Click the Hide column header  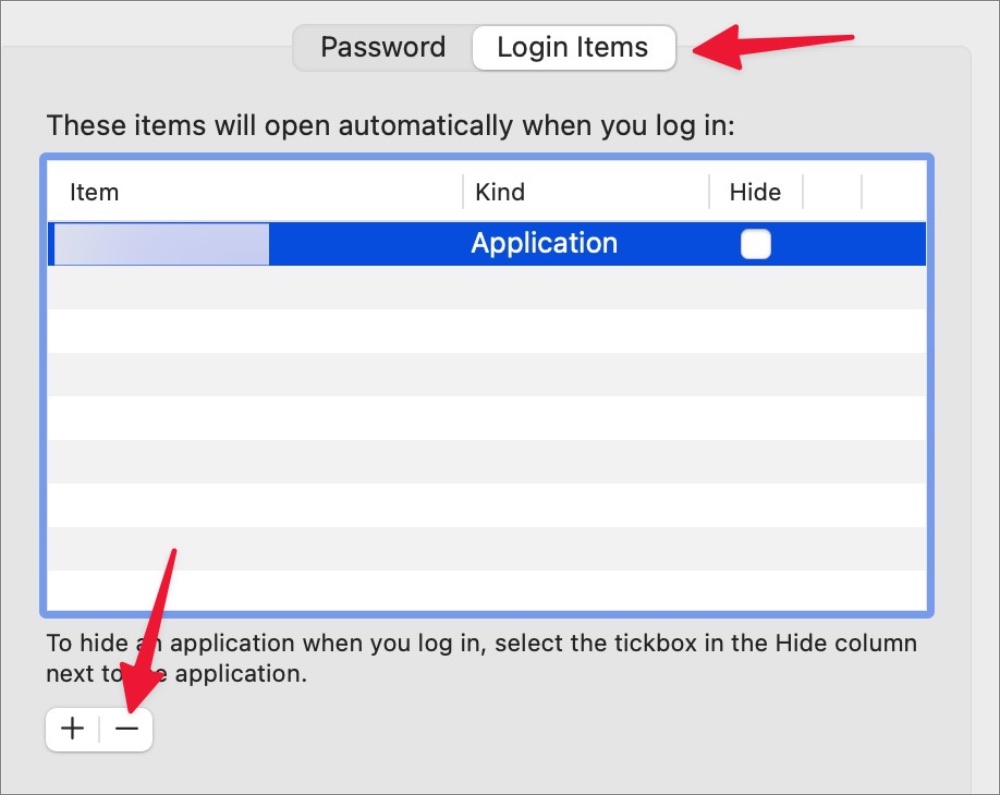756,192
